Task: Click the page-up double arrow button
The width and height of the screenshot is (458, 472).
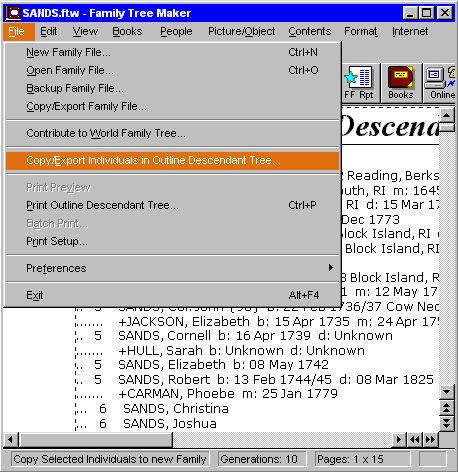Action: click(x=447, y=408)
